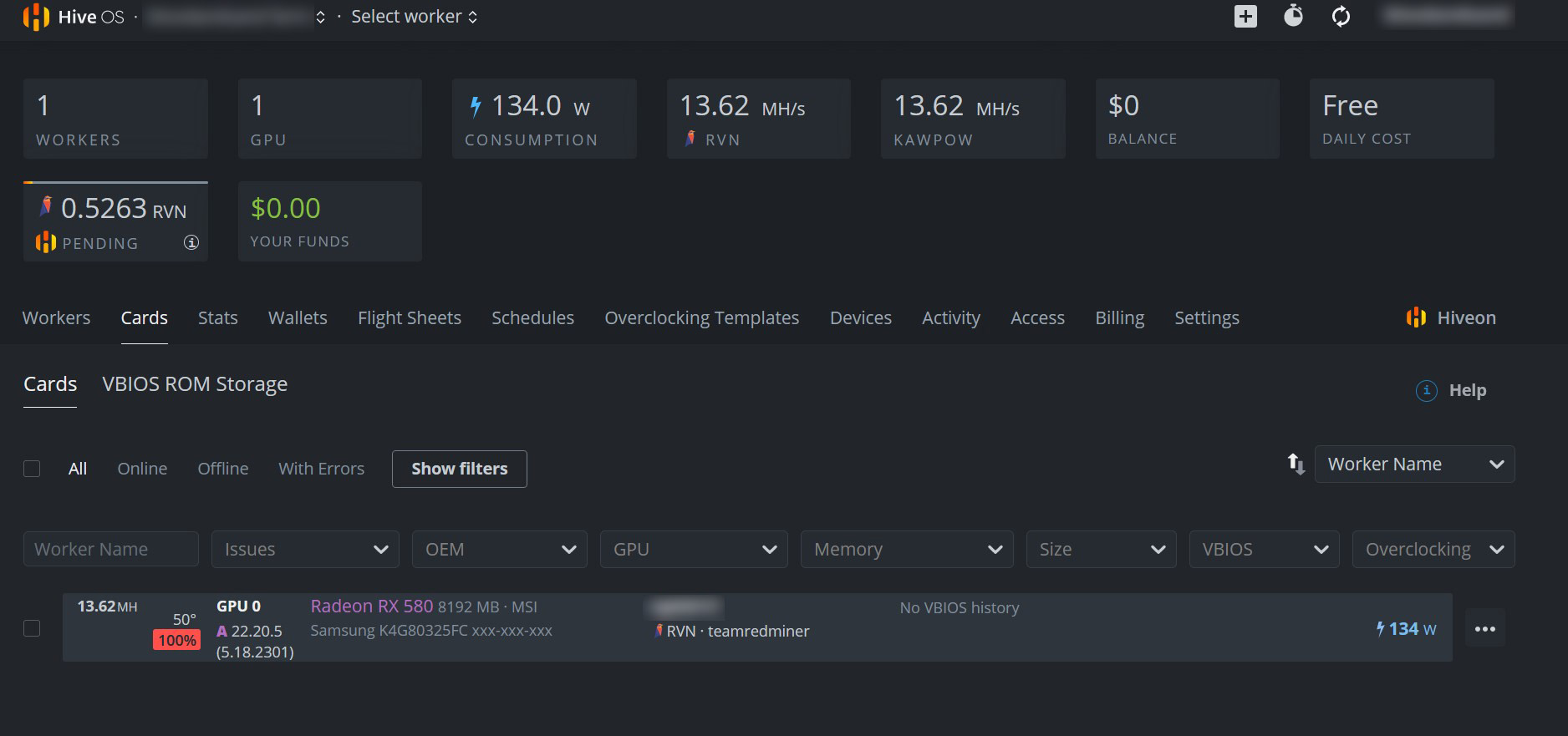Go to the Schedules tab
The width and height of the screenshot is (1568, 736).
point(532,317)
